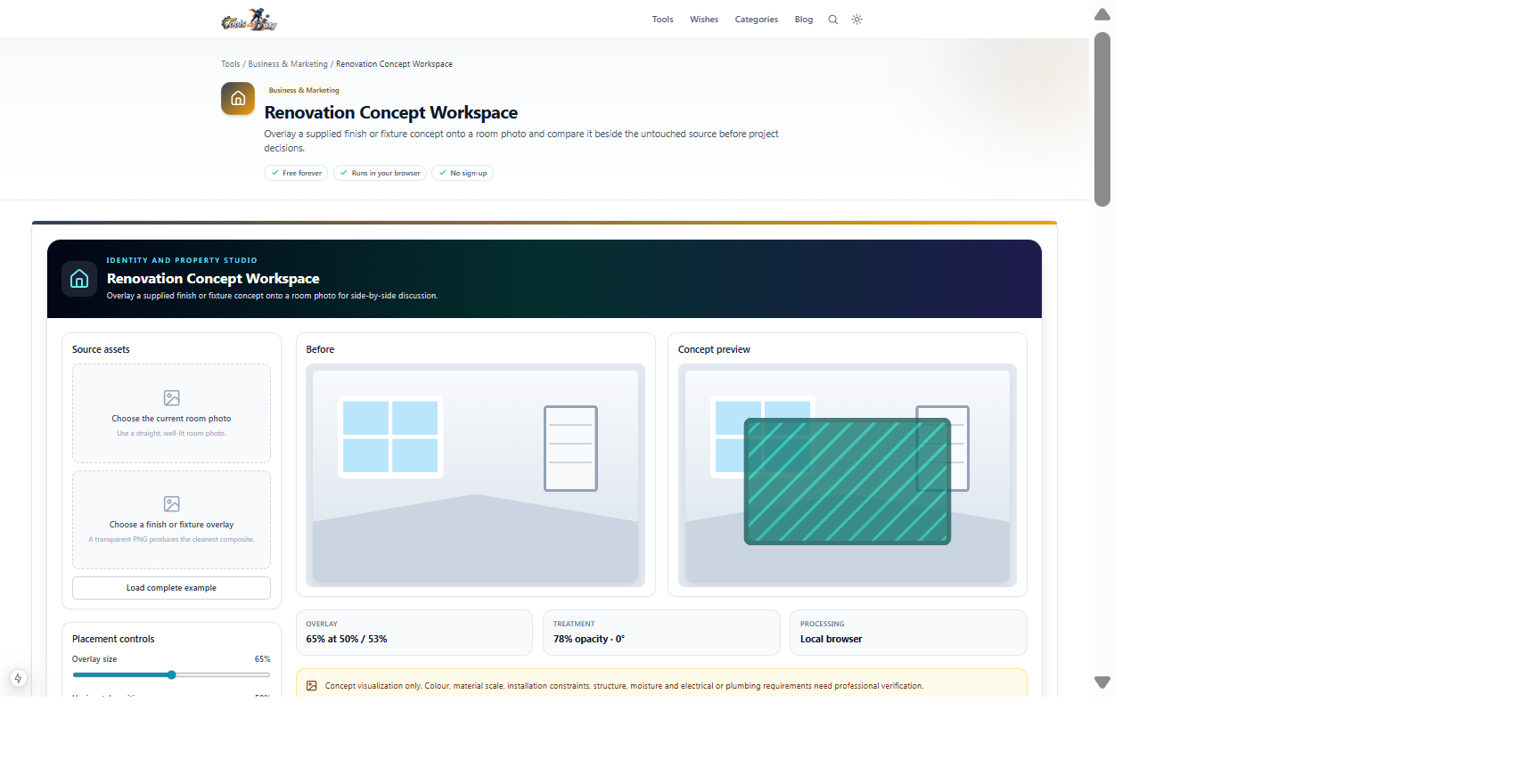Image resolution: width=1540 pixels, height=784 pixels.
Task: Open the Tools menu item
Action: (x=662, y=20)
